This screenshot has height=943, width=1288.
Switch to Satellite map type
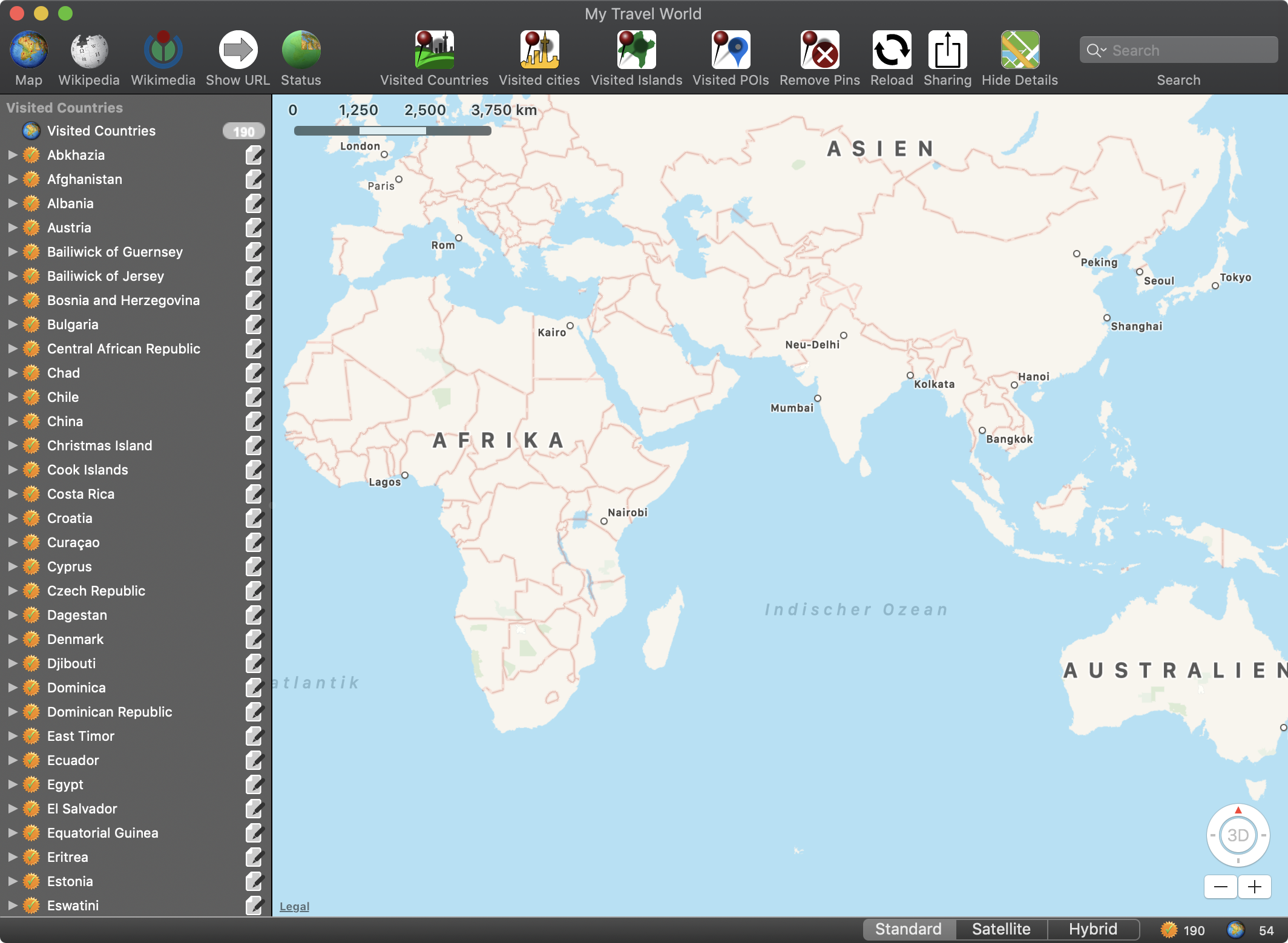click(1001, 929)
